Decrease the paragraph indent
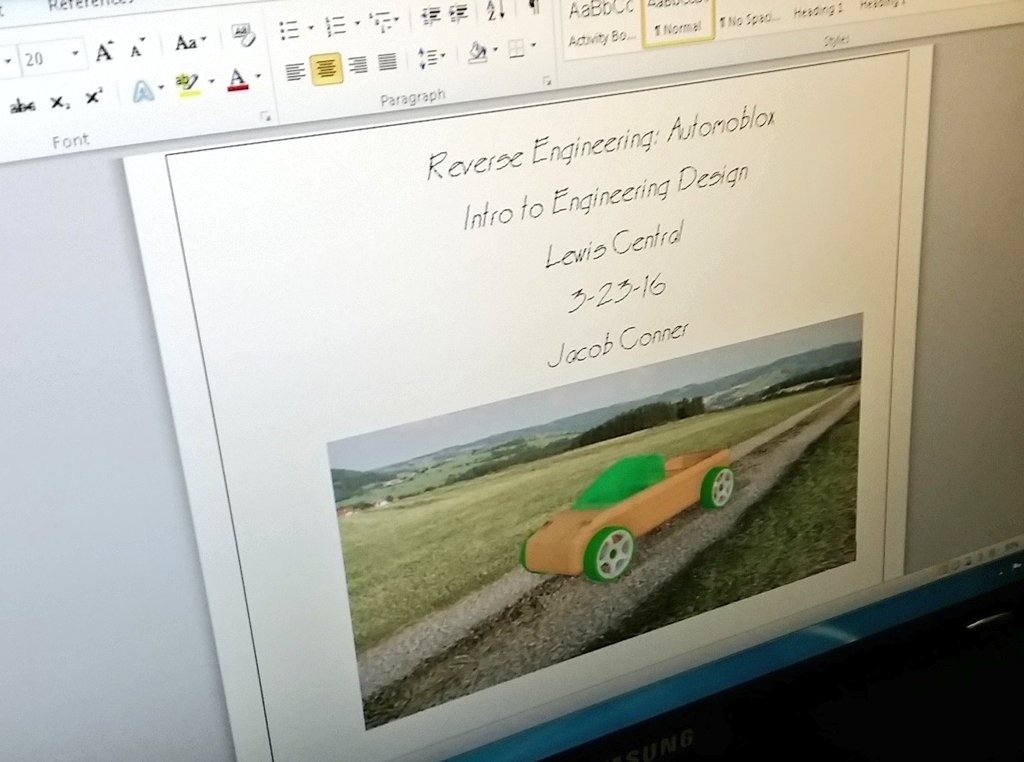The height and width of the screenshot is (762, 1024). (x=430, y=16)
